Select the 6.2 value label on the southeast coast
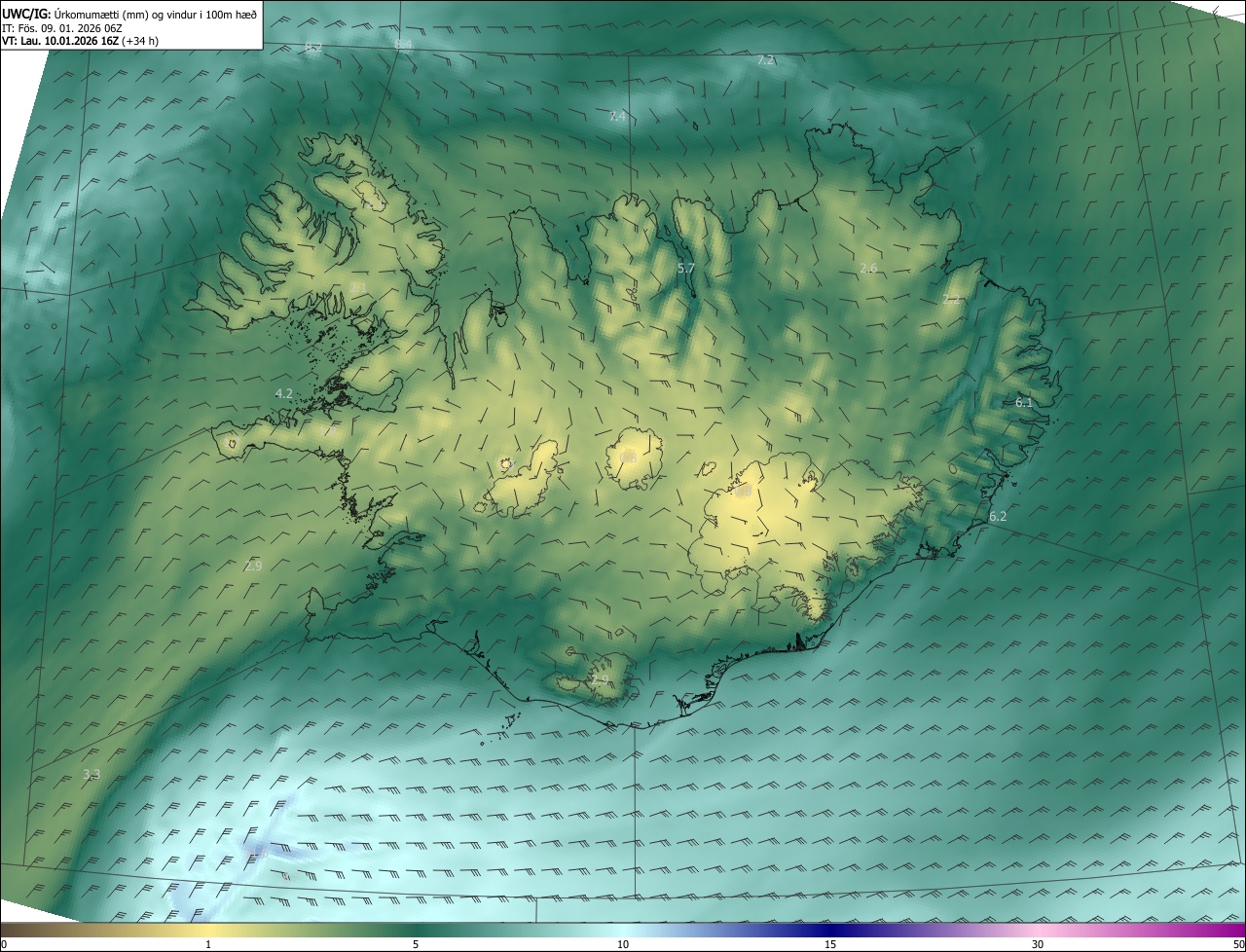 coord(998,517)
